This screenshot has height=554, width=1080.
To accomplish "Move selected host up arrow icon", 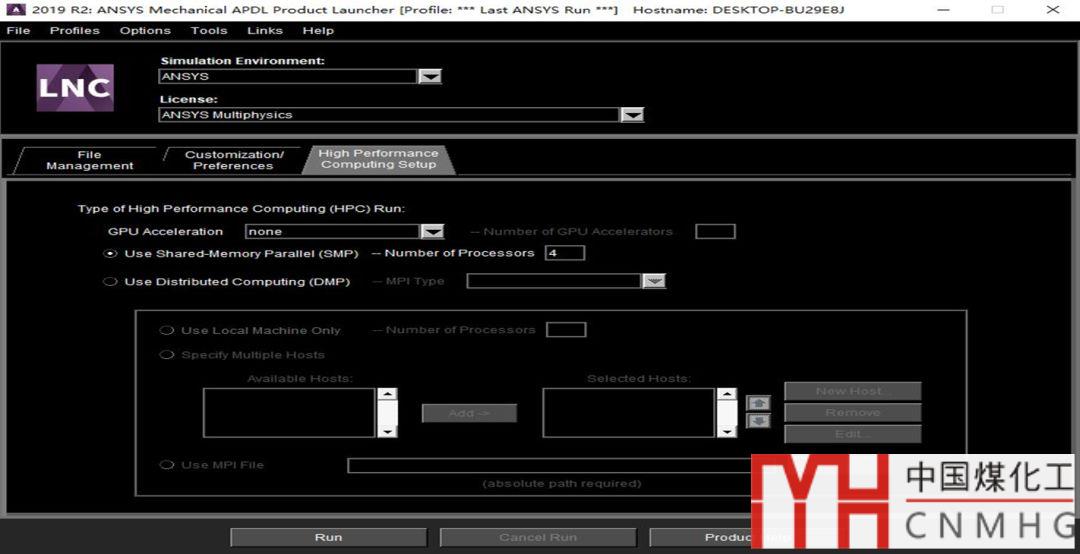I will [x=758, y=403].
